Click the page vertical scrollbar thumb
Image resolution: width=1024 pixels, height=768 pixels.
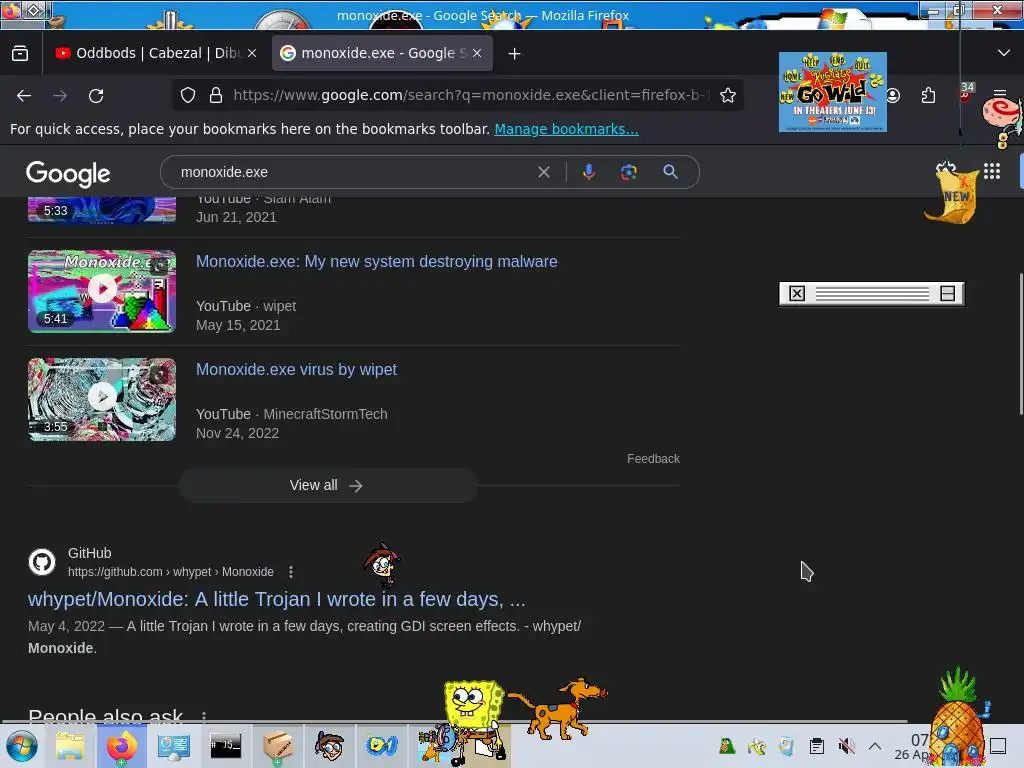[1020, 344]
